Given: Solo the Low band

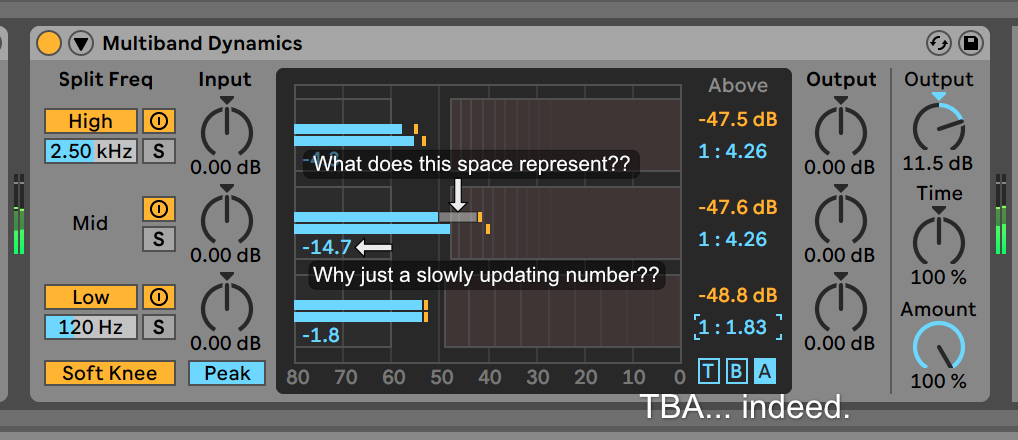Looking at the screenshot, I should 158,327.
